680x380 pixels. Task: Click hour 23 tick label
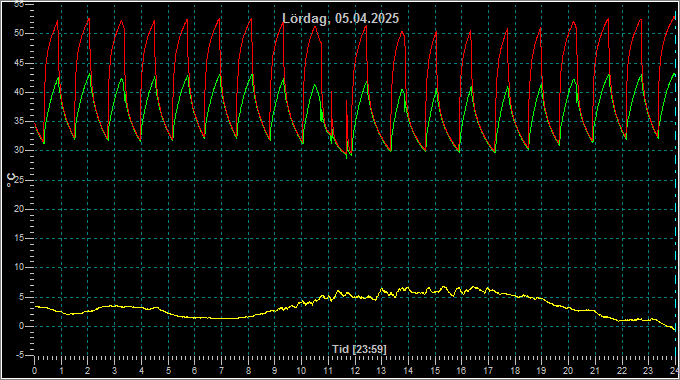pyautogui.click(x=648, y=371)
